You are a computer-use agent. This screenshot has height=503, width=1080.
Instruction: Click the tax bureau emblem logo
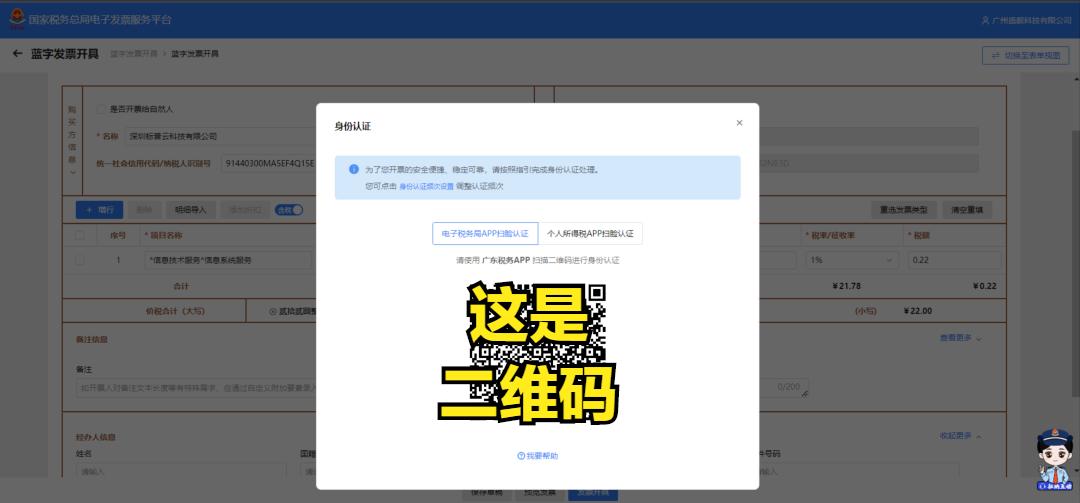point(17,19)
